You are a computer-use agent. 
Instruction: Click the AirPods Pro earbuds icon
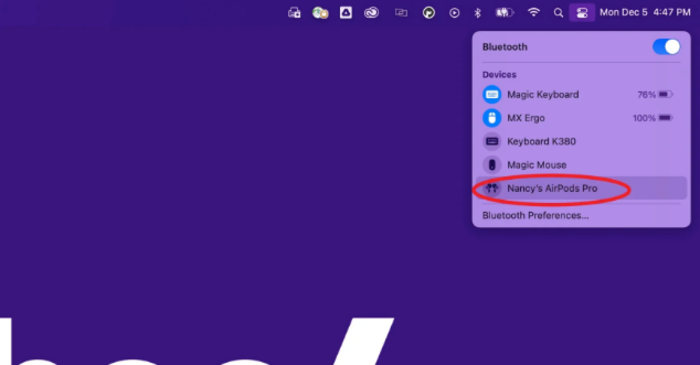[x=492, y=188]
